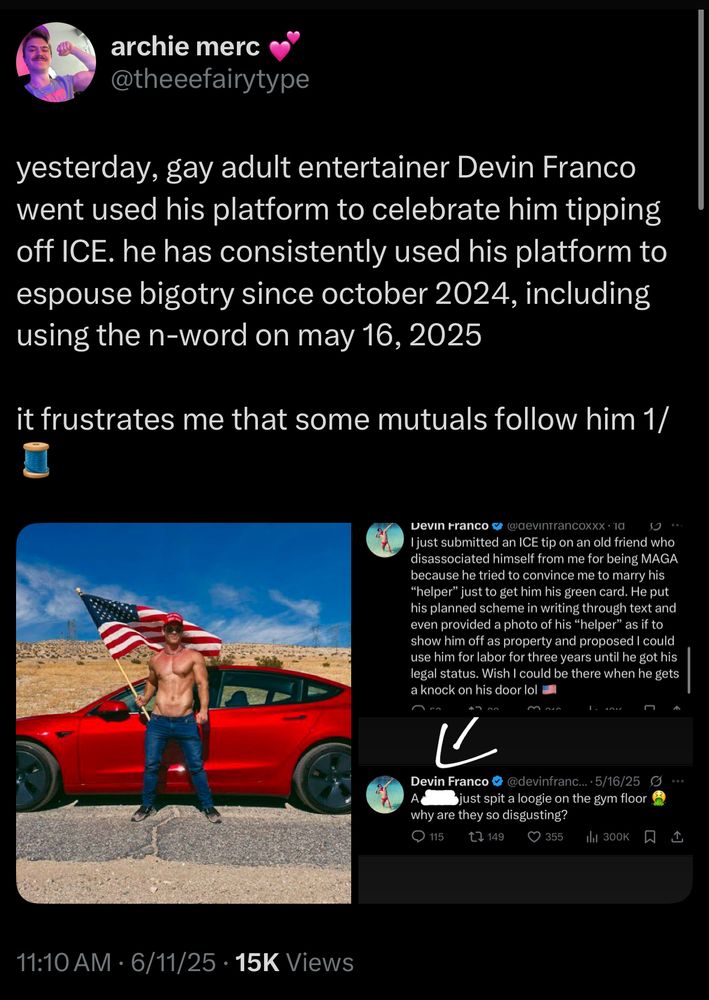
Task: Open the three-dot menu on 5/16/25 post
Action: click(678, 781)
